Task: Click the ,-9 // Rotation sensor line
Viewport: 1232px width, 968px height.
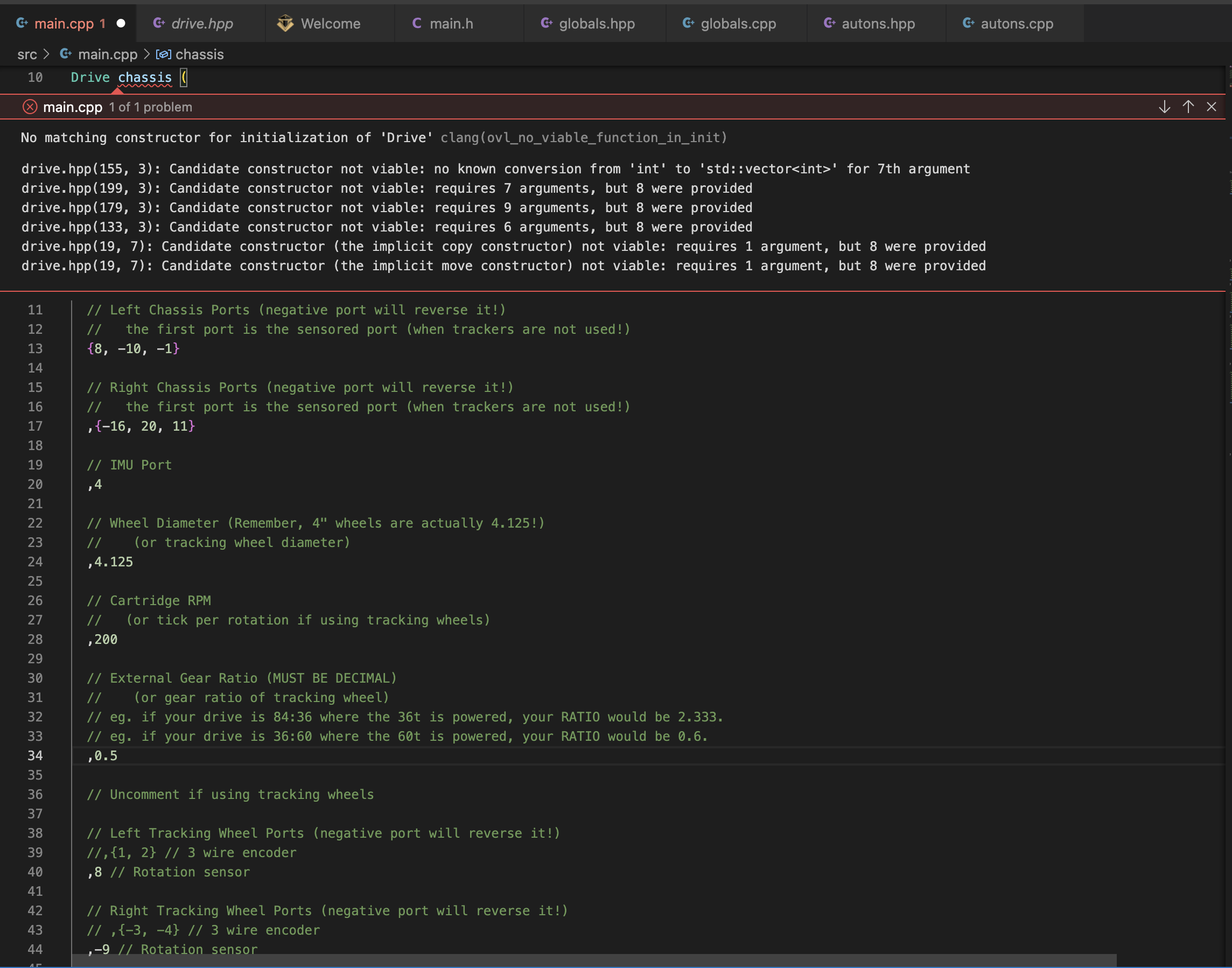Action: click(x=172, y=949)
